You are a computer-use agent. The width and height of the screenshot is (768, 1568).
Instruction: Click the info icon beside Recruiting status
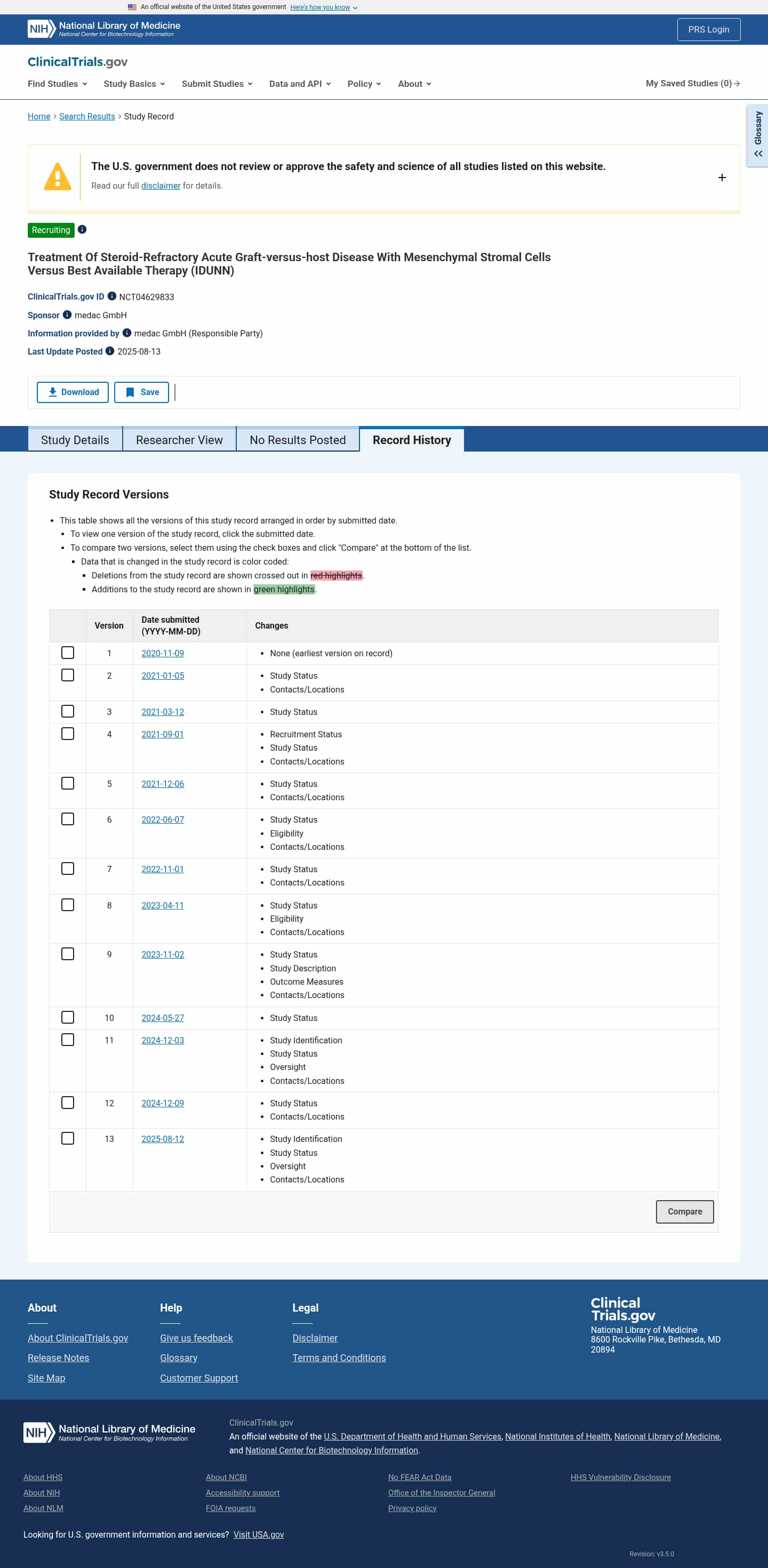point(82,229)
